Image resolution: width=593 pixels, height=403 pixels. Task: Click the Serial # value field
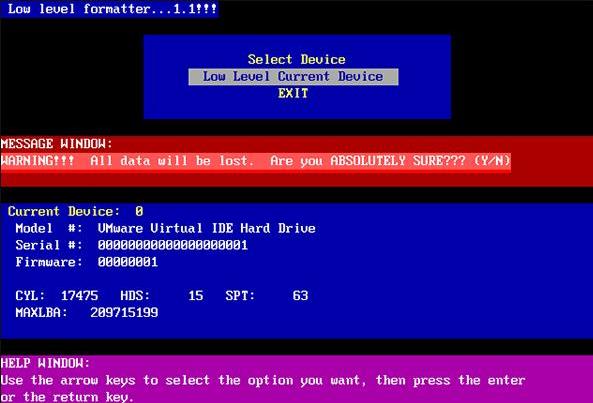point(172,245)
